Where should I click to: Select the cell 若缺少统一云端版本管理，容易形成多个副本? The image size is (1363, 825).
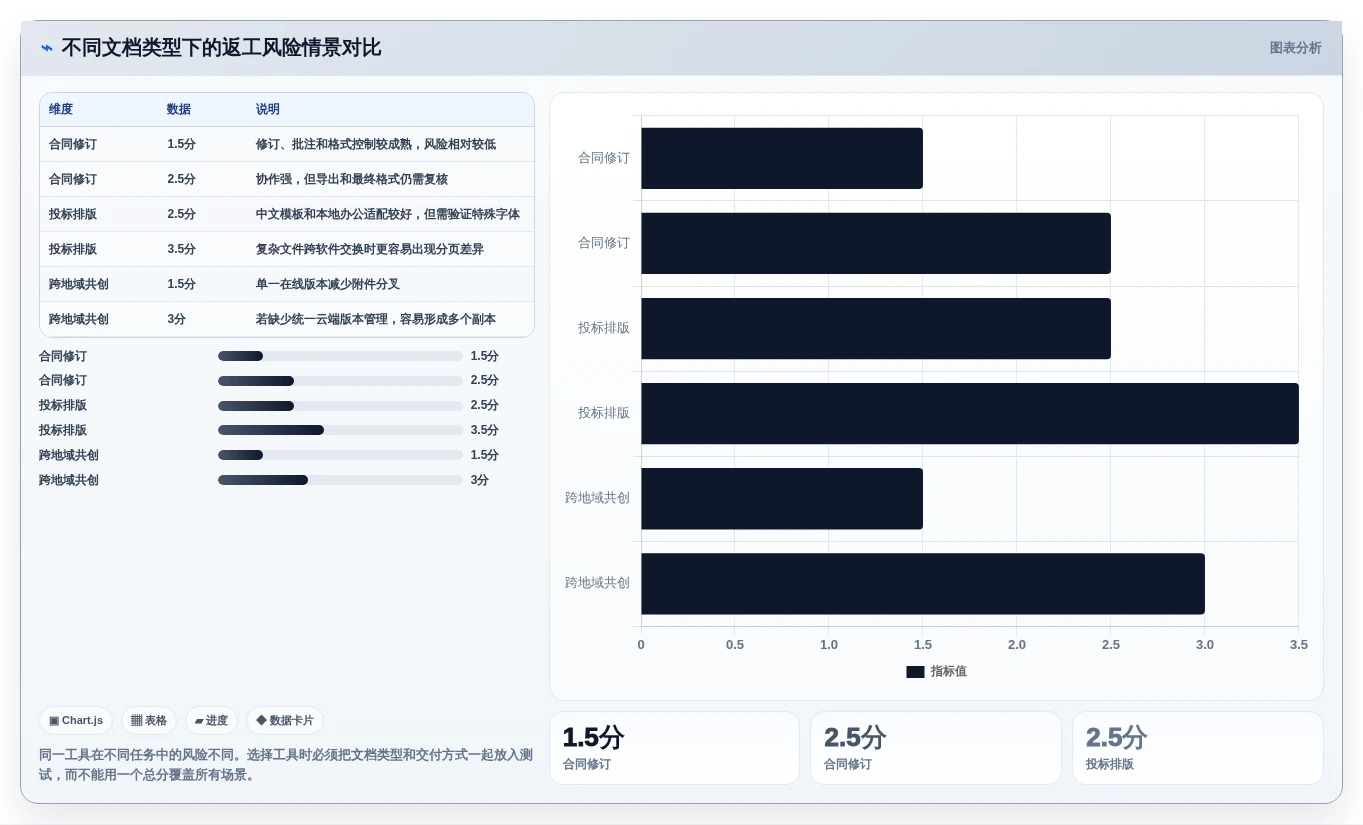click(376, 319)
